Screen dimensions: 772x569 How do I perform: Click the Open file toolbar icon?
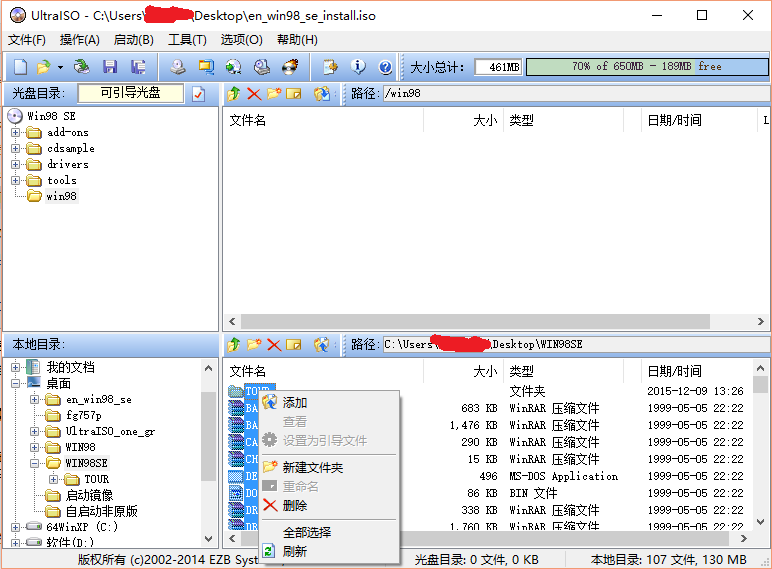(x=43, y=66)
